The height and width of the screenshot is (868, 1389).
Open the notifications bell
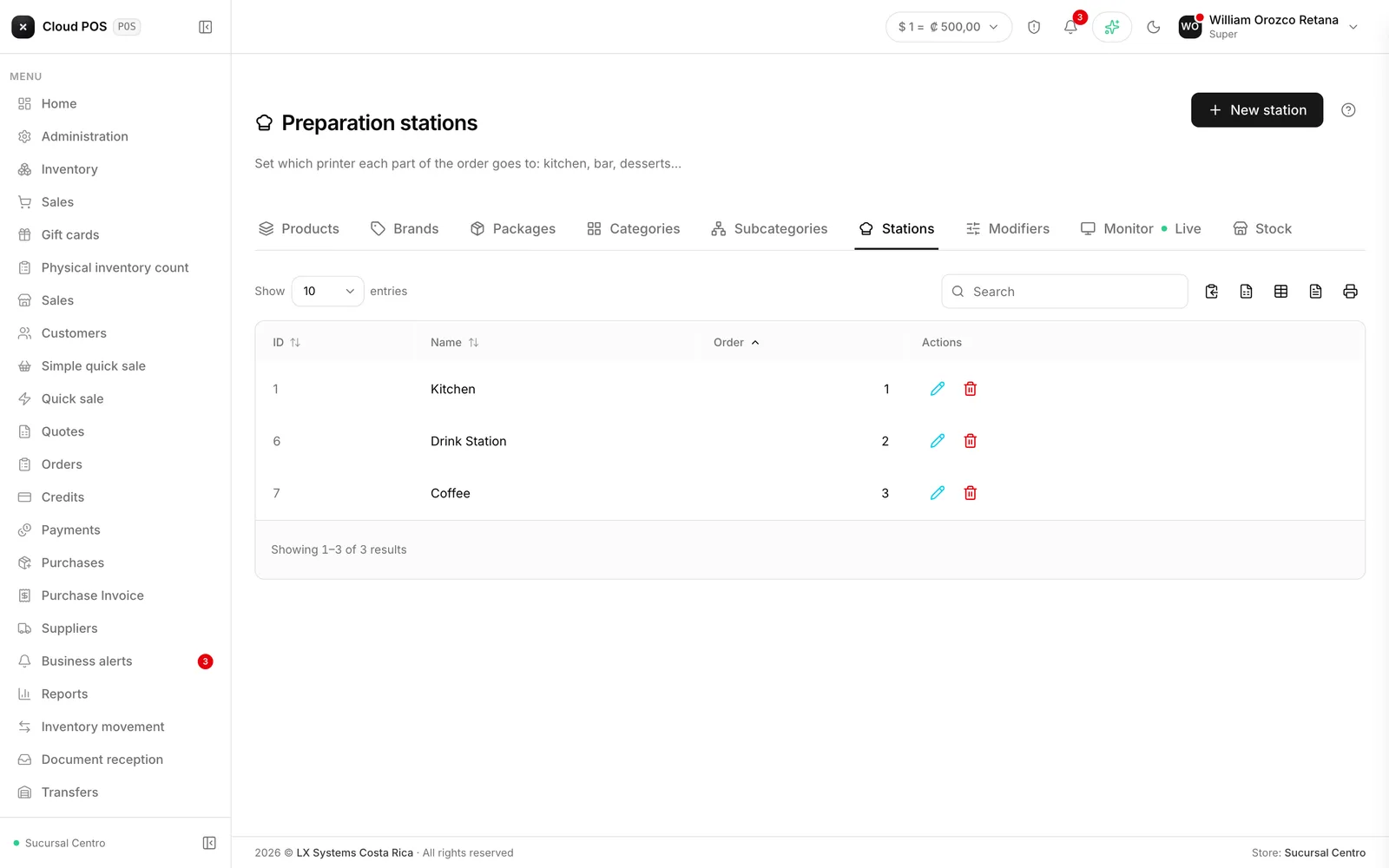[x=1070, y=27]
